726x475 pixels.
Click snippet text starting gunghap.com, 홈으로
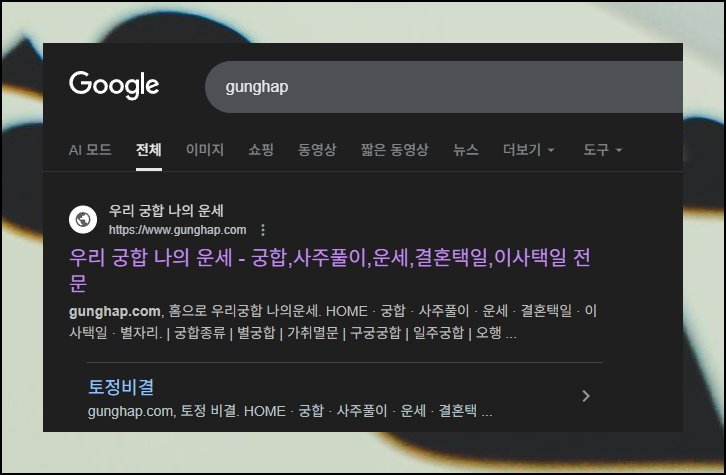(x=333, y=322)
